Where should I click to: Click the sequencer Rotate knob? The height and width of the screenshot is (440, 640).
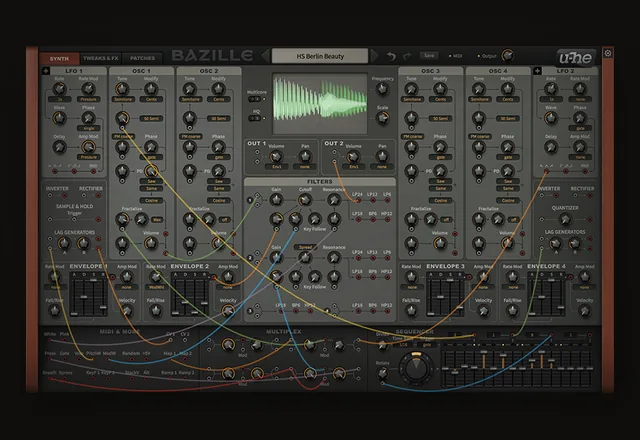click(x=382, y=373)
